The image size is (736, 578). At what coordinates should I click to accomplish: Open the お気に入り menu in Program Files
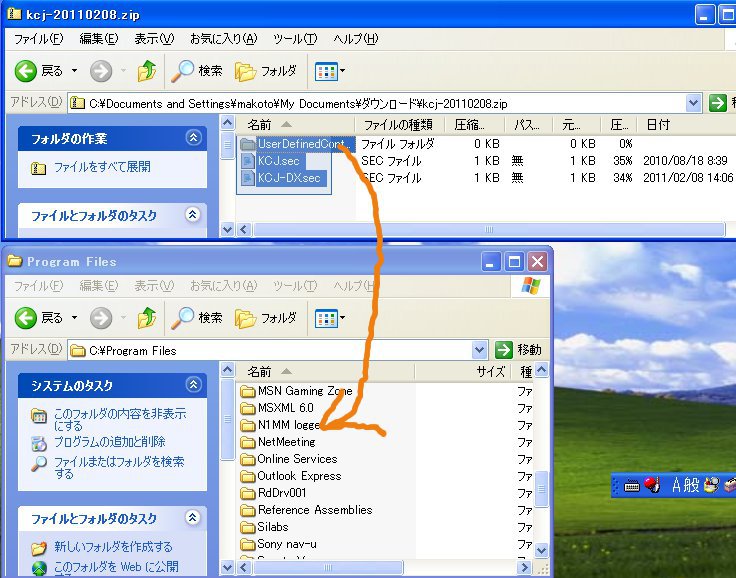222,285
